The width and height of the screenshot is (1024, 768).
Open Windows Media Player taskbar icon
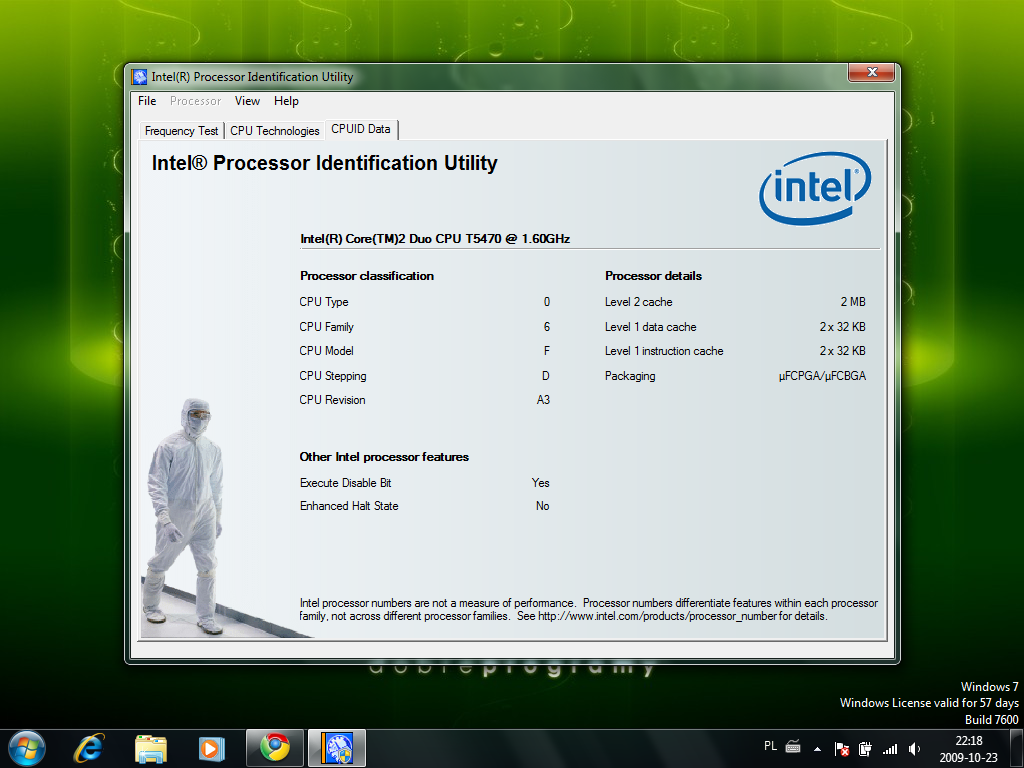(211, 747)
